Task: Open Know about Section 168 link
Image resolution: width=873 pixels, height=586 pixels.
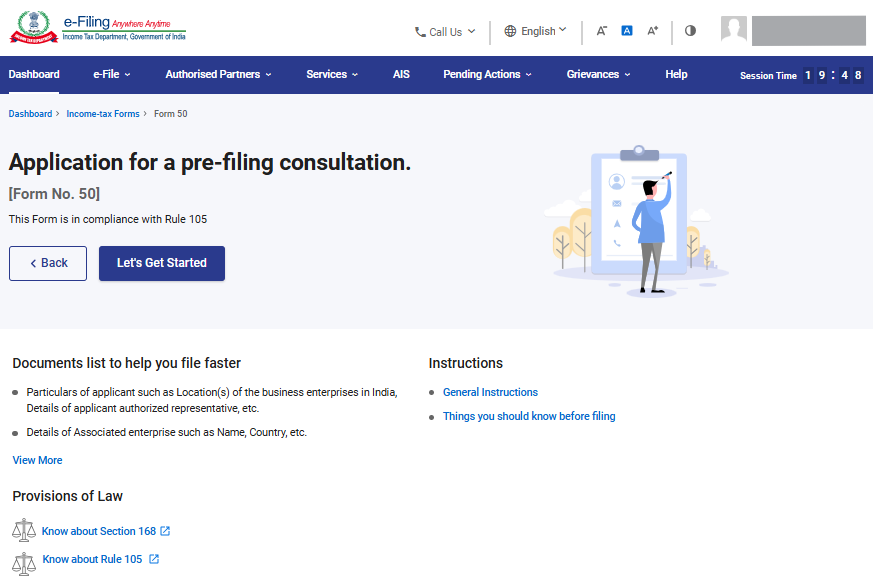Action: point(99,531)
